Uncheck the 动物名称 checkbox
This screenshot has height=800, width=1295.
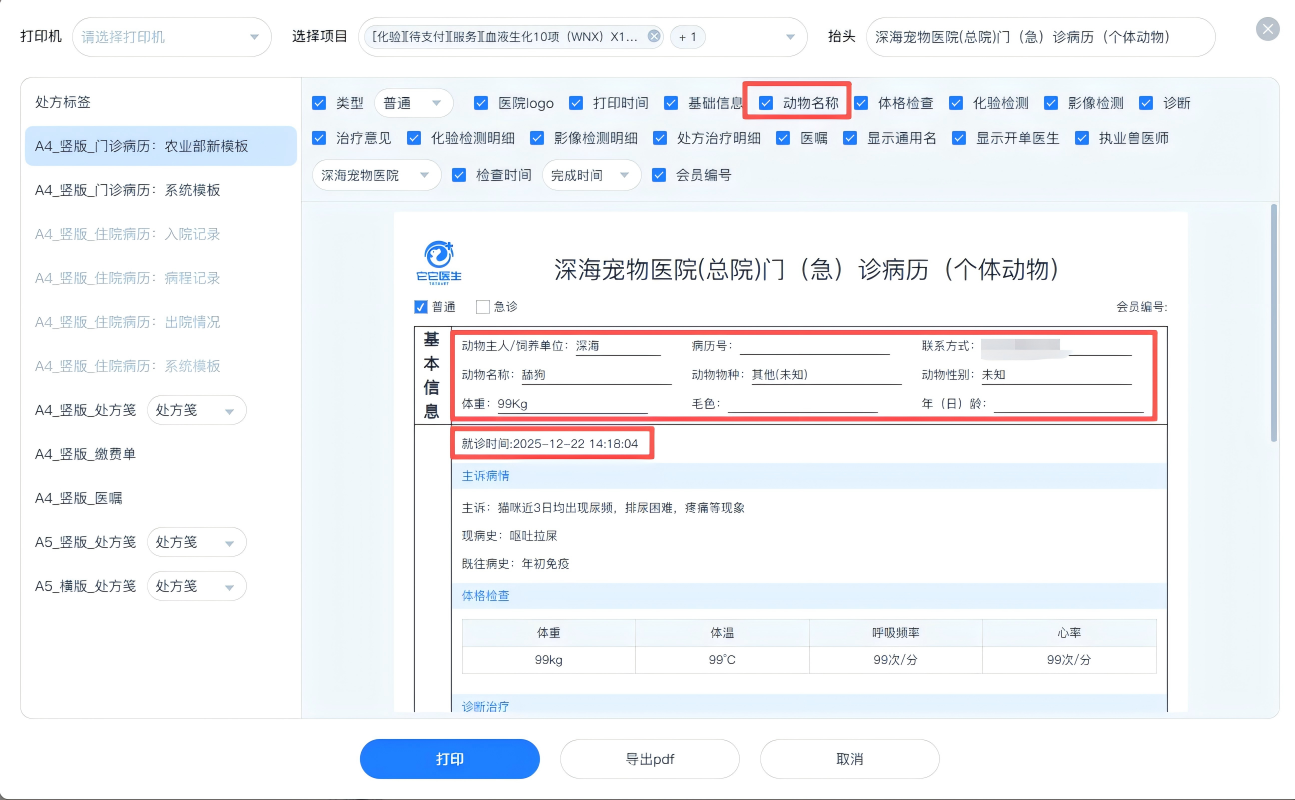tap(767, 103)
